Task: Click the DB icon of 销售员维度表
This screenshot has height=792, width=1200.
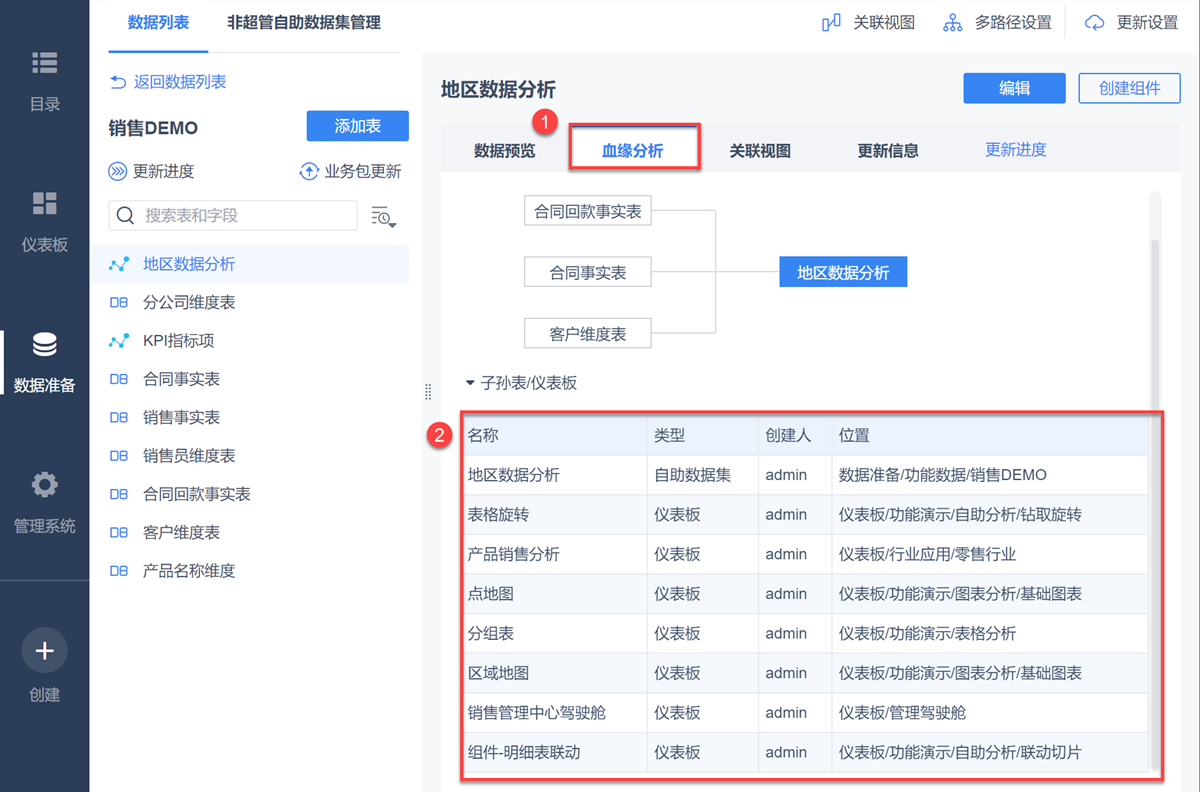Action: click(x=119, y=455)
